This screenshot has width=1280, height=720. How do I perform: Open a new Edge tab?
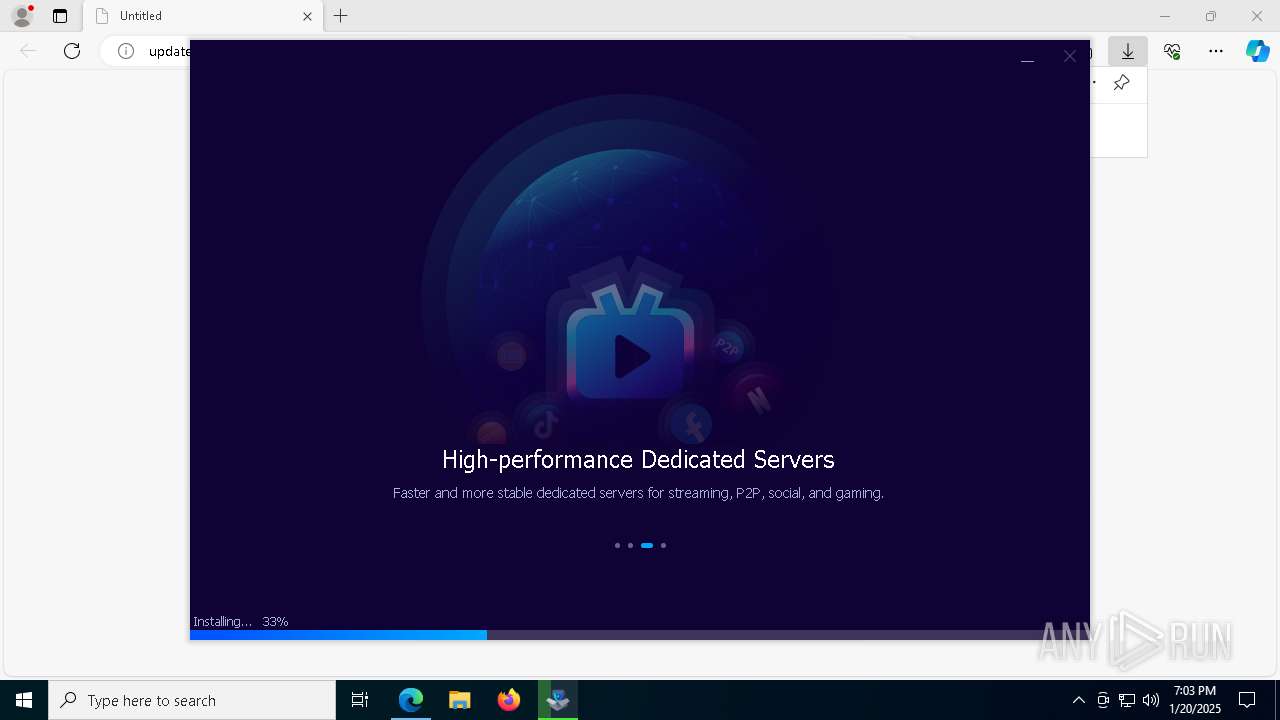click(341, 16)
